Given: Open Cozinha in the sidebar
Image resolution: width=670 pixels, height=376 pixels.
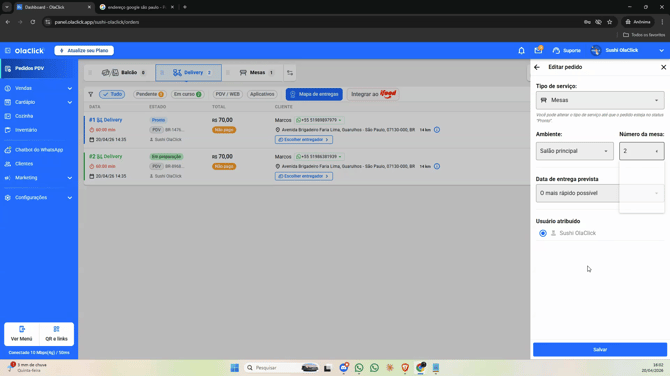Looking at the screenshot, I should [x=24, y=116].
